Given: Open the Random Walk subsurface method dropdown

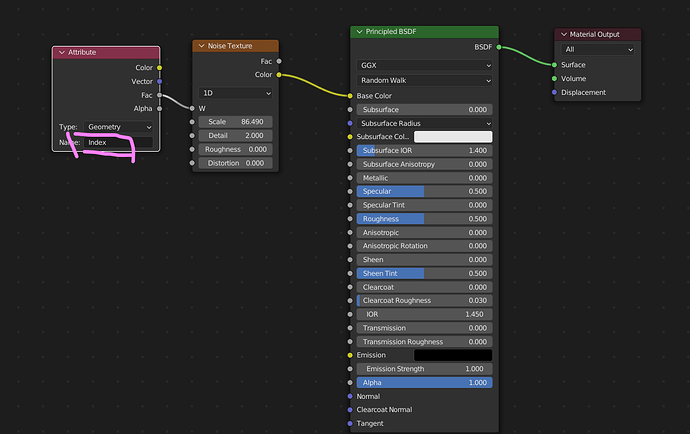Looking at the screenshot, I should click(x=424, y=81).
